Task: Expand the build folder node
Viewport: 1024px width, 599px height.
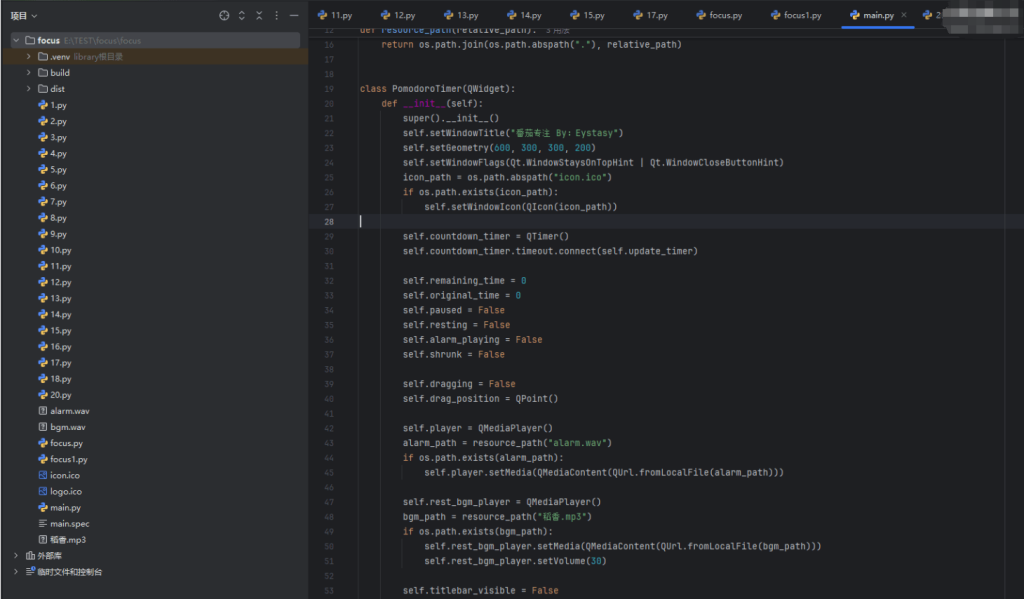Action: click(29, 73)
